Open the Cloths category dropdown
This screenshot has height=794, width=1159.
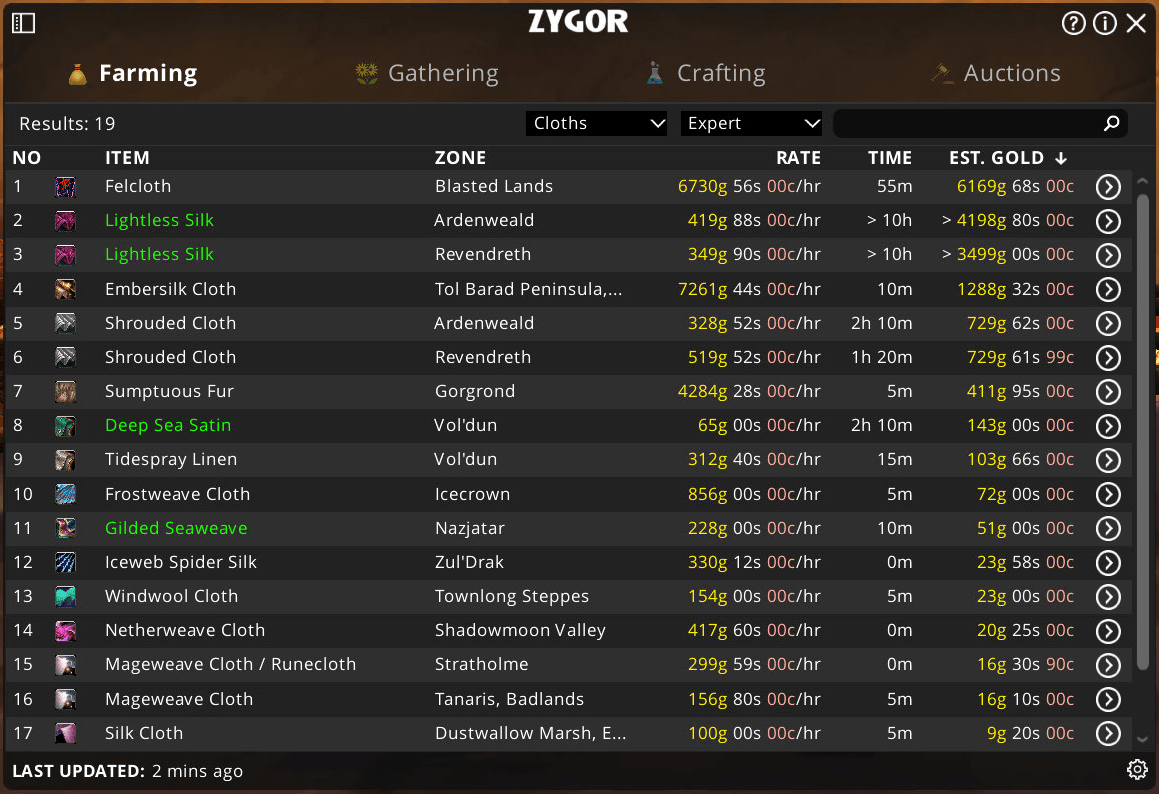click(x=597, y=123)
